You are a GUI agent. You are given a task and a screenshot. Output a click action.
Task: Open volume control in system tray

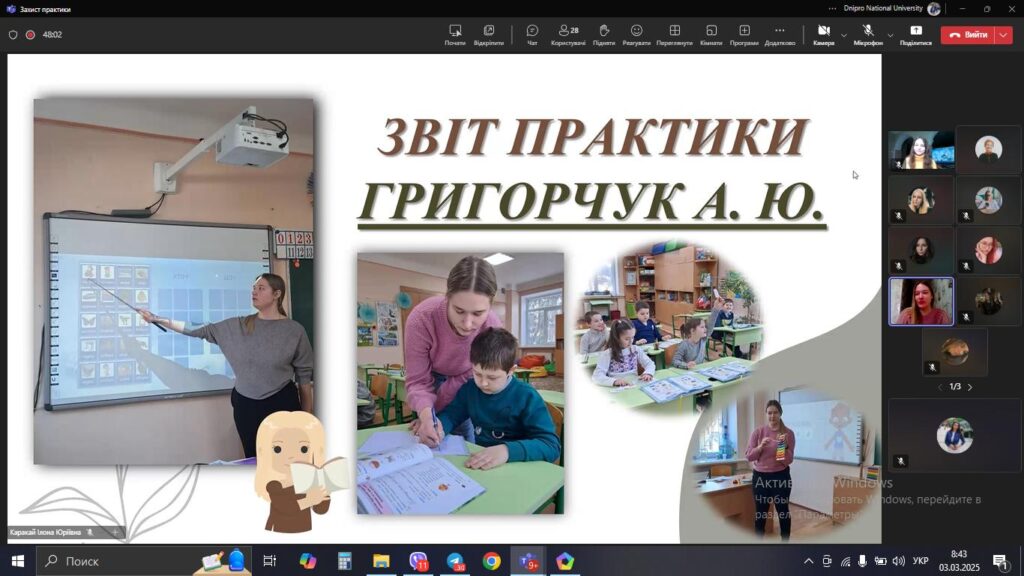click(899, 561)
